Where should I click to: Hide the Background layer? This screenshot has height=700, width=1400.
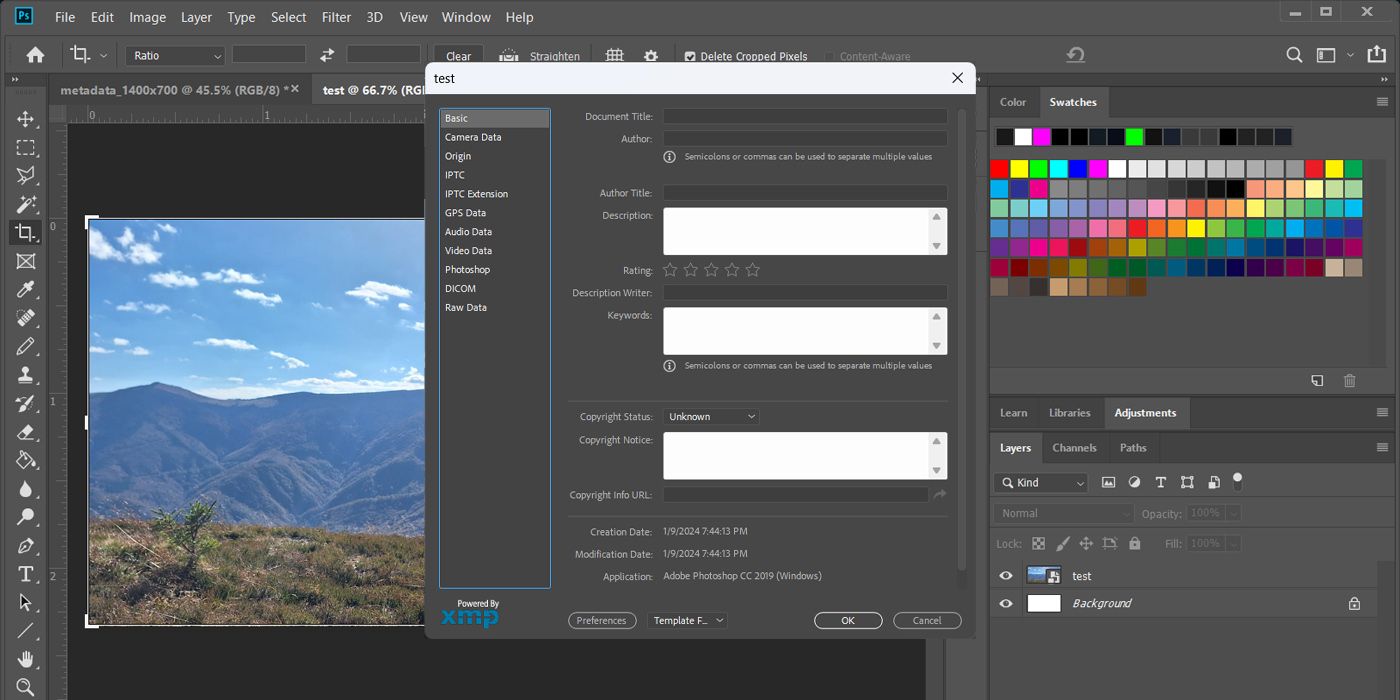tap(1006, 603)
